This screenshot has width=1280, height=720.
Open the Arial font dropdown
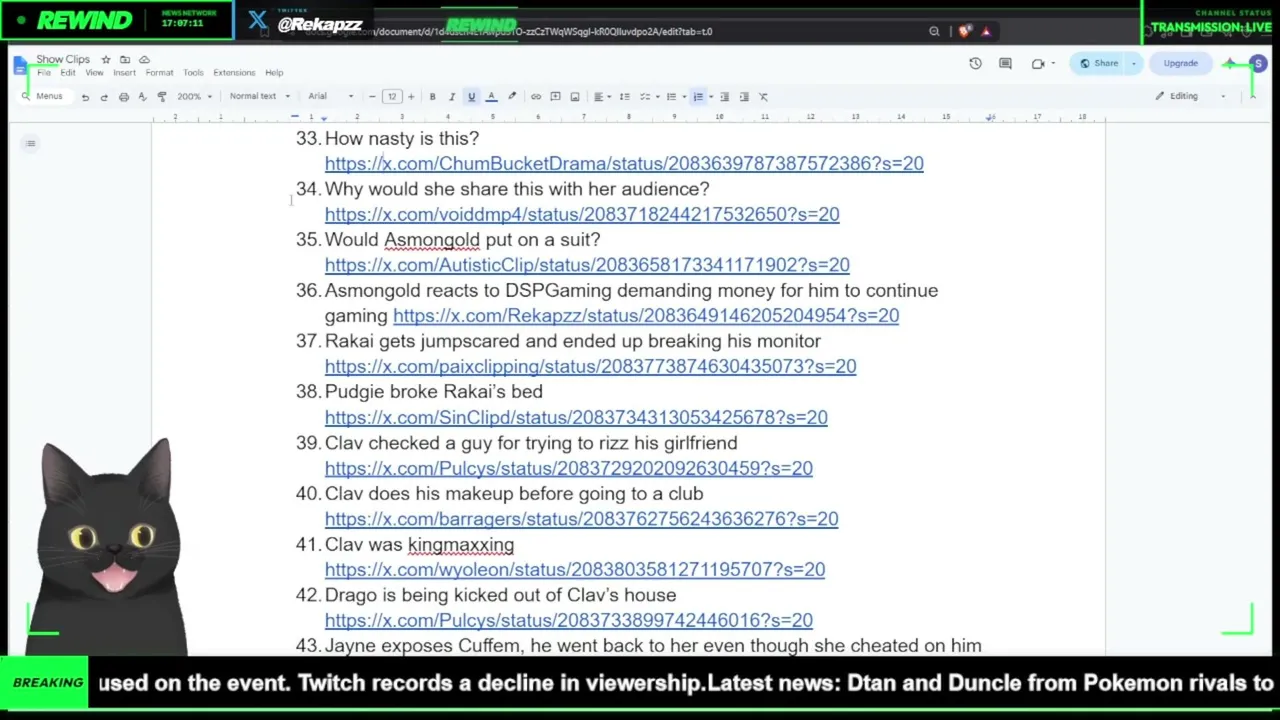330,97
